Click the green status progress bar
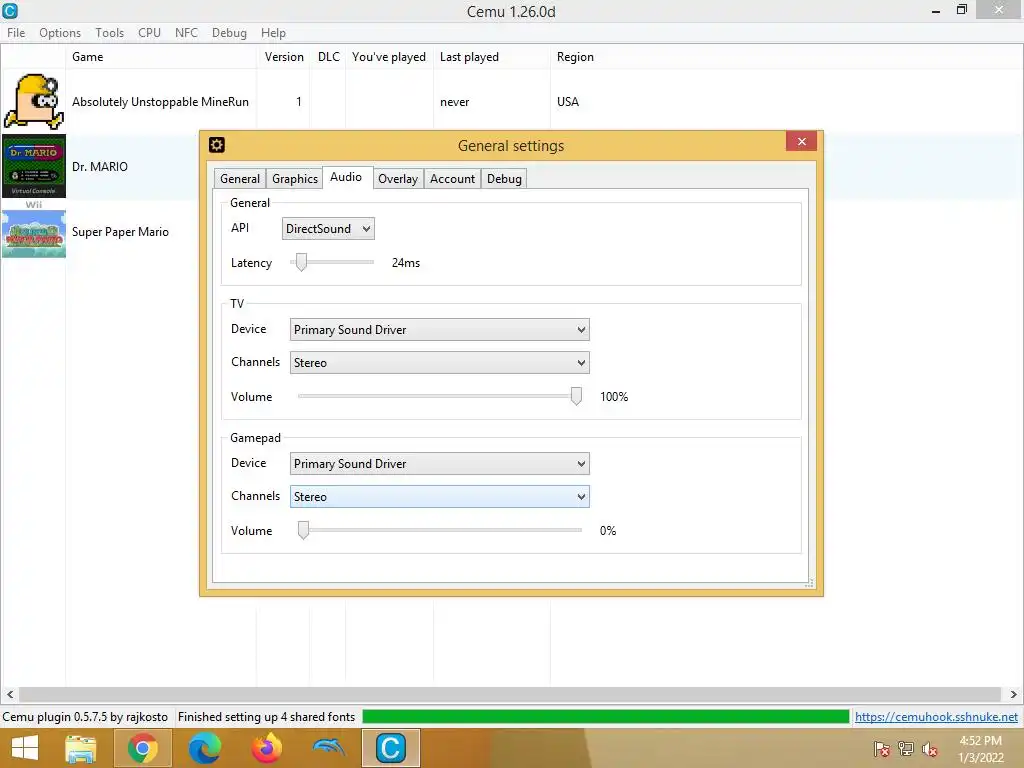The width and height of the screenshot is (1024, 768). 605,717
